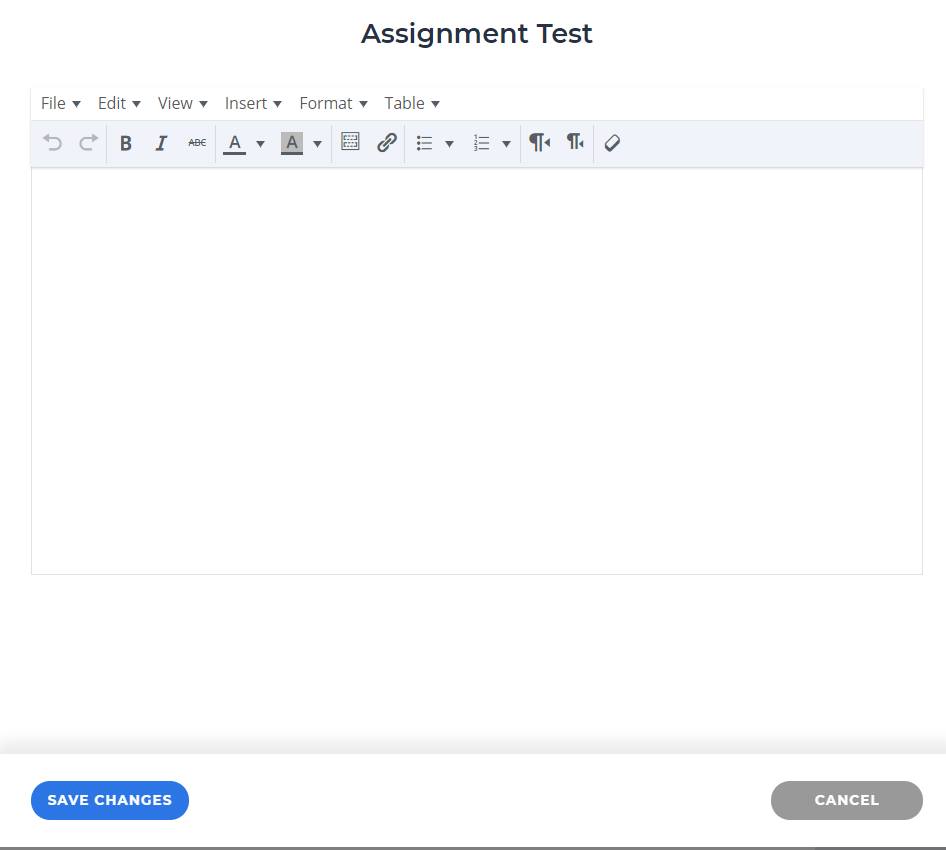Open the Edit menu
946x850 pixels.
click(x=119, y=103)
